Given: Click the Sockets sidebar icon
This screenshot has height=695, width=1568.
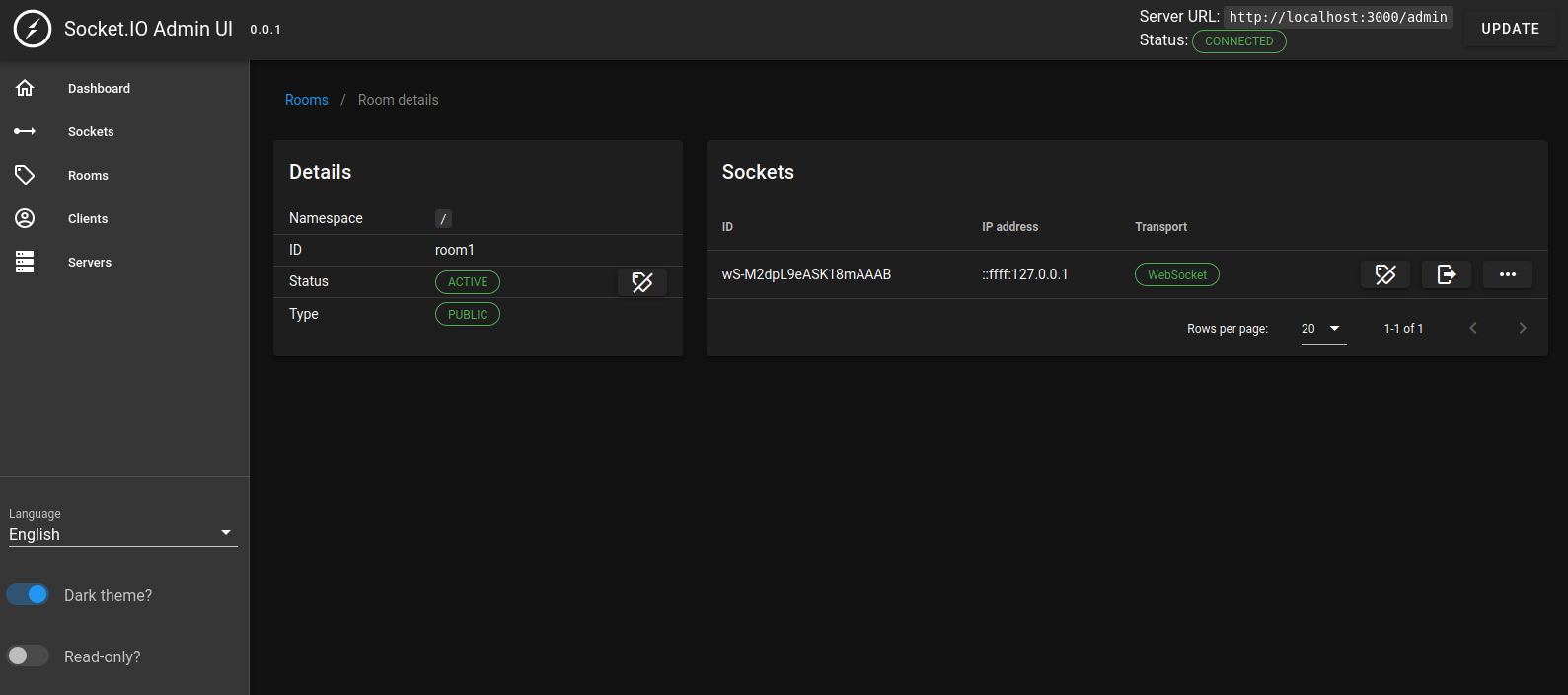Looking at the screenshot, I should (x=25, y=131).
